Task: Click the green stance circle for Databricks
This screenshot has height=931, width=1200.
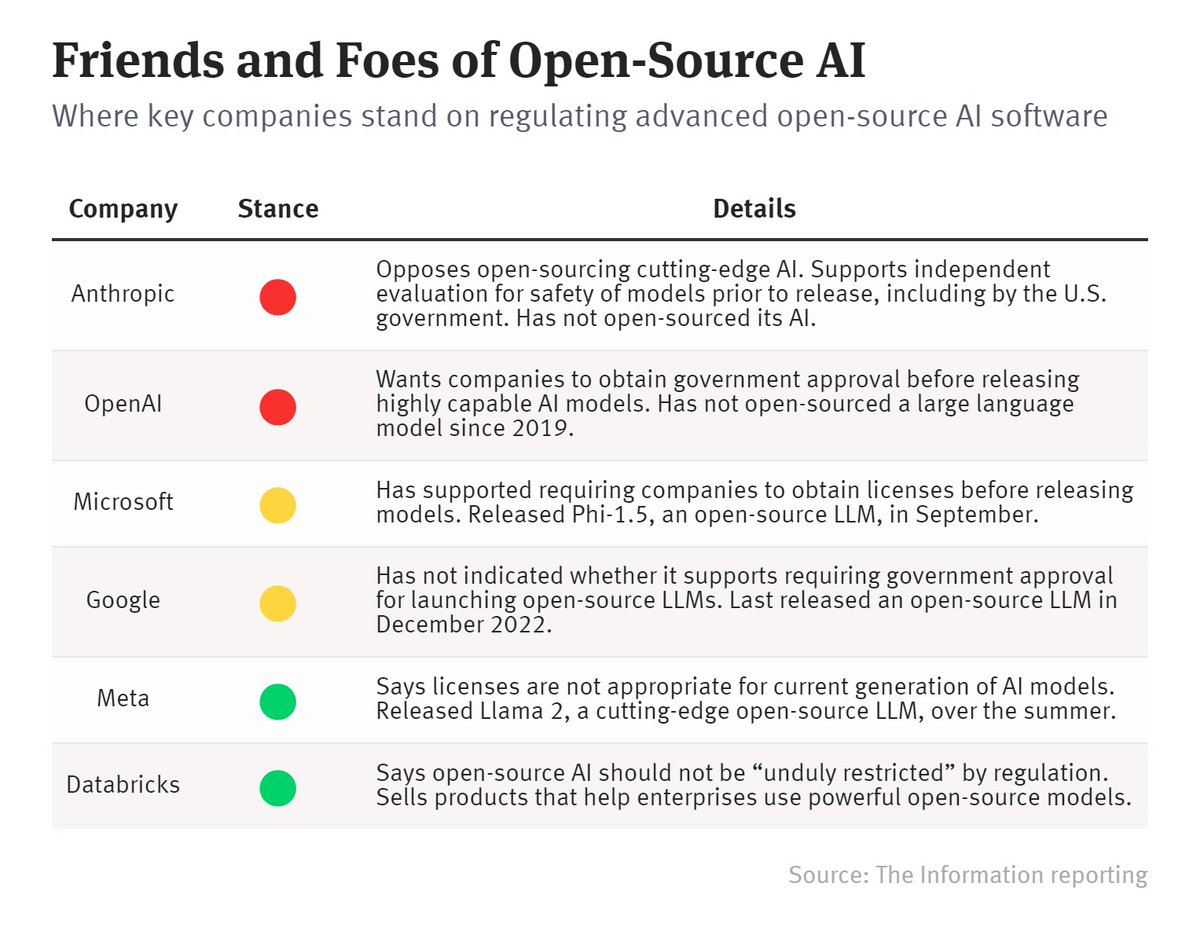Action: coord(278,788)
